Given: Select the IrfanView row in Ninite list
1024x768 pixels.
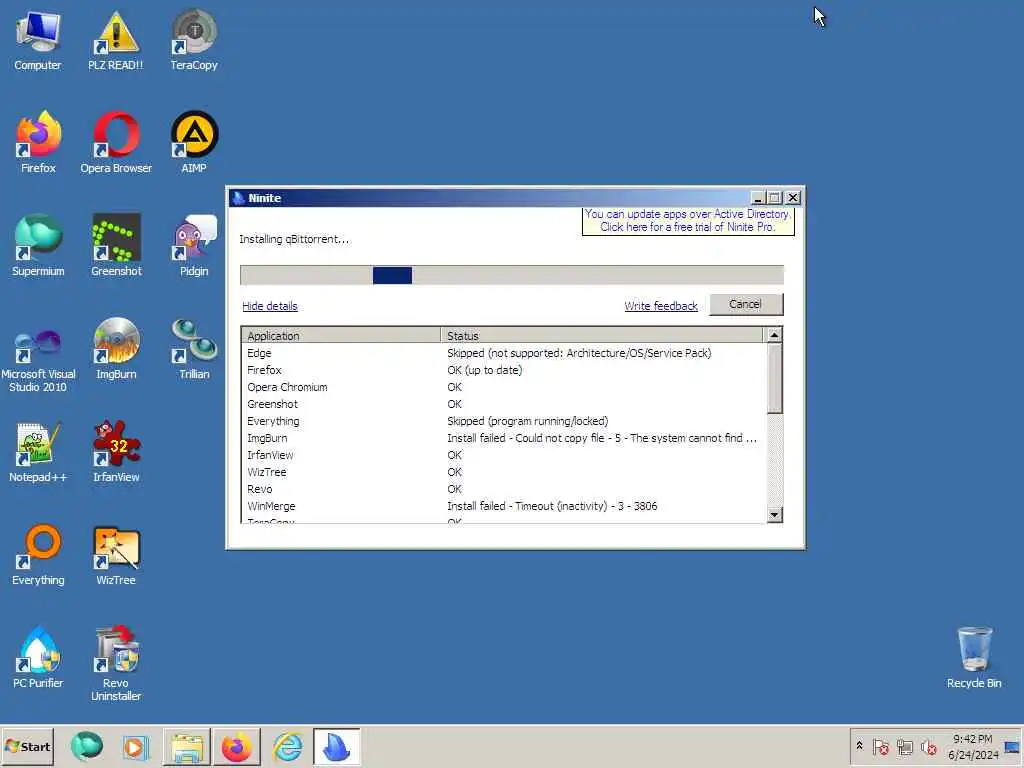Looking at the screenshot, I should pyautogui.click(x=503, y=455).
